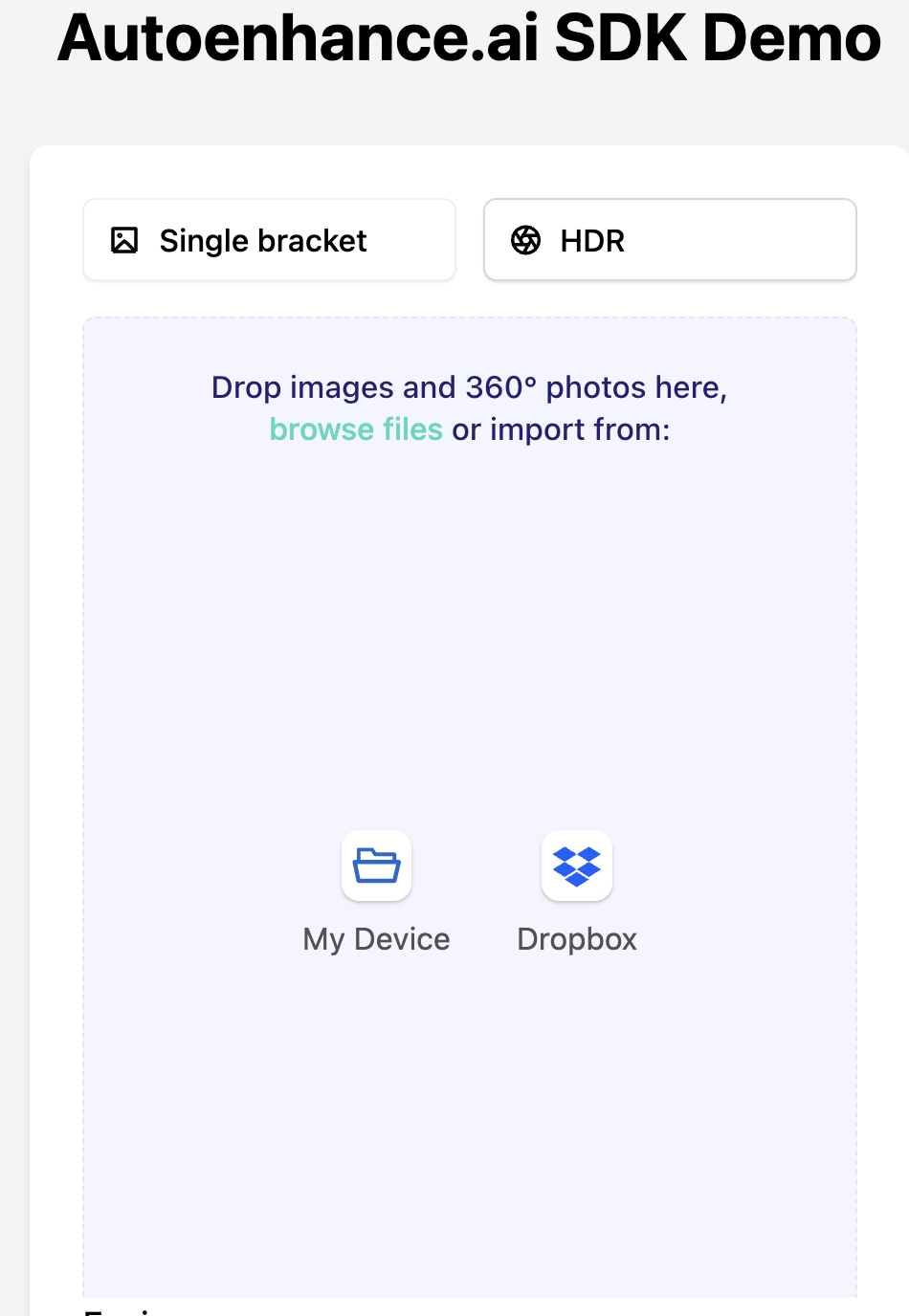Click the picture icon beside Single bracket
Viewport: 909px width, 1316px height.
[124, 240]
